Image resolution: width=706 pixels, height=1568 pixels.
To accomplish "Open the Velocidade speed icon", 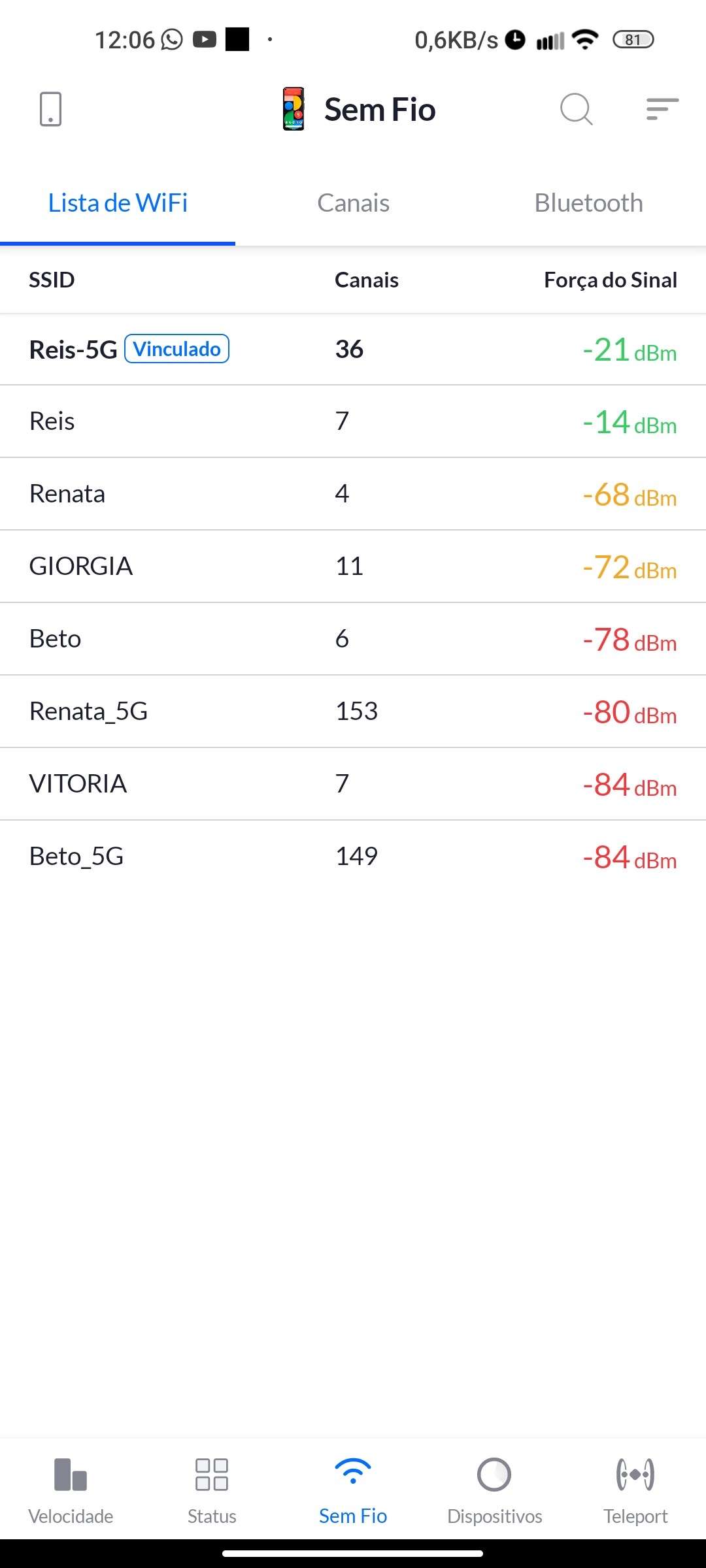I will [71, 1475].
